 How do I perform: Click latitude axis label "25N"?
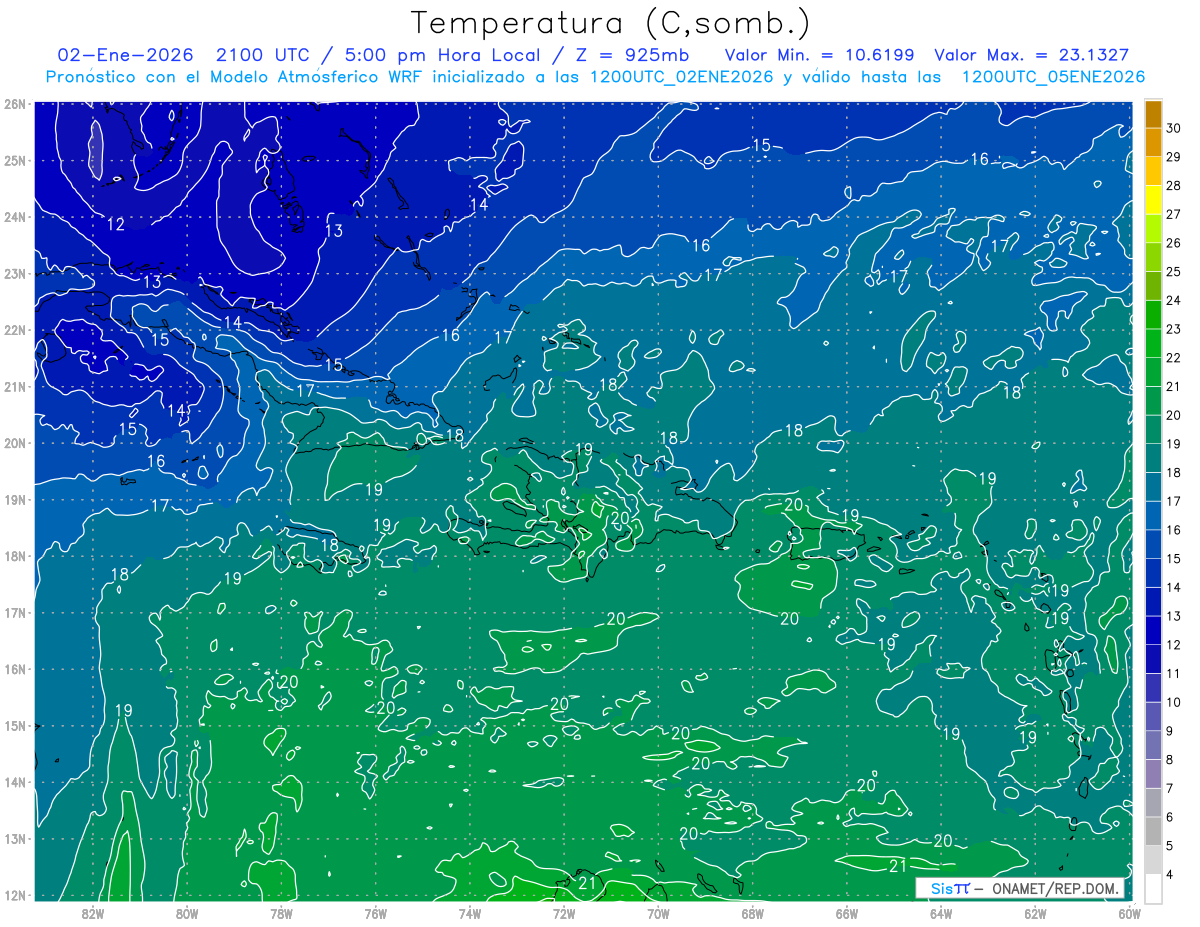[14, 160]
